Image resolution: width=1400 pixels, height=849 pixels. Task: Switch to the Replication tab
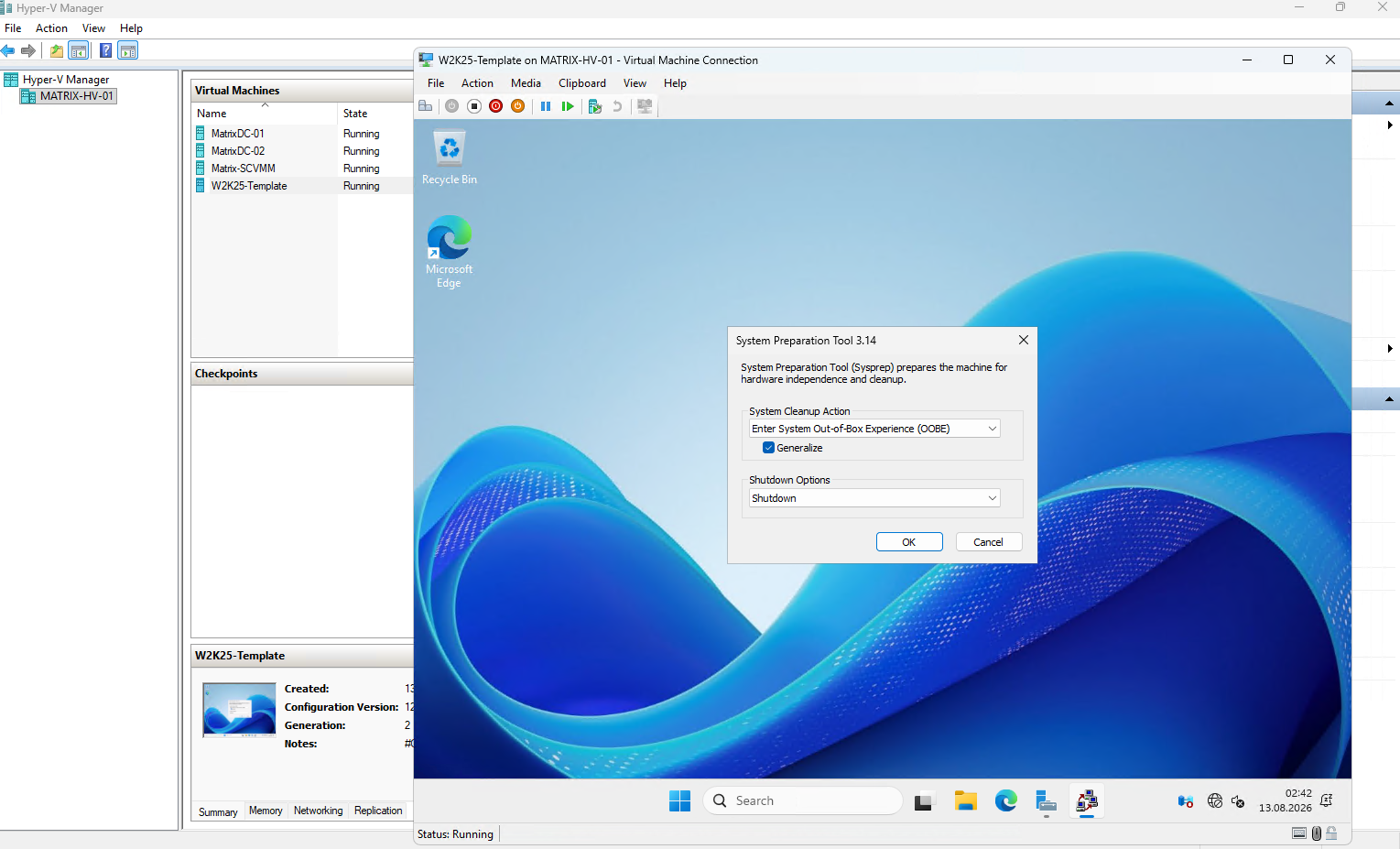[x=378, y=811]
